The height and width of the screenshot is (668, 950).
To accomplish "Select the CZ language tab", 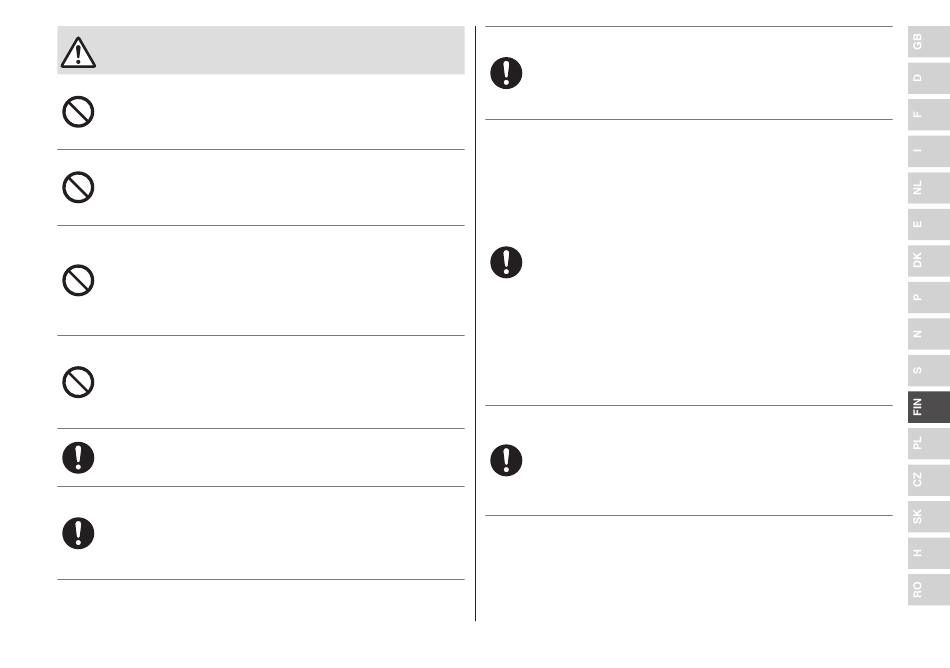I will pos(929,480).
